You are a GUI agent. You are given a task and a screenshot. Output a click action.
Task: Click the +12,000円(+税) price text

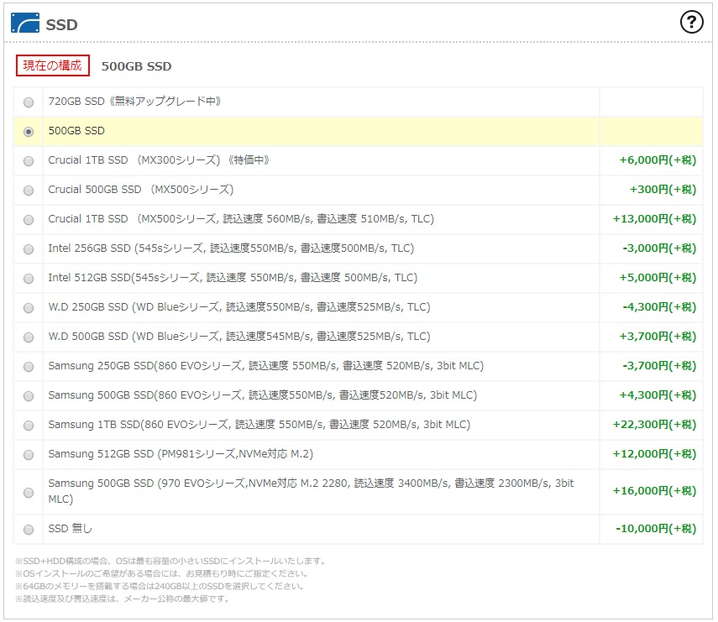tap(654, 453)
